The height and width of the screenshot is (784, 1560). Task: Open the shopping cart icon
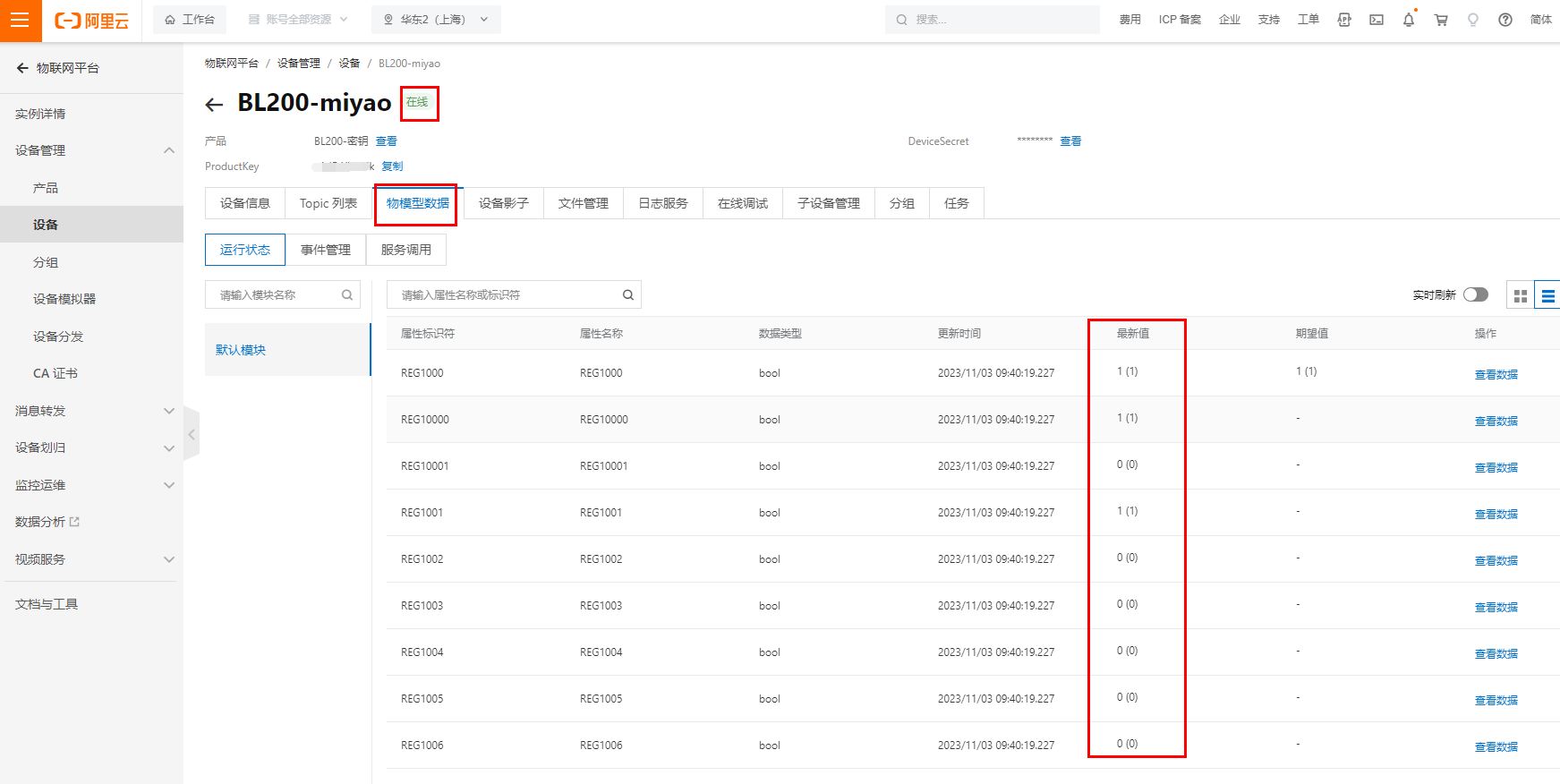pos(1441,20)
